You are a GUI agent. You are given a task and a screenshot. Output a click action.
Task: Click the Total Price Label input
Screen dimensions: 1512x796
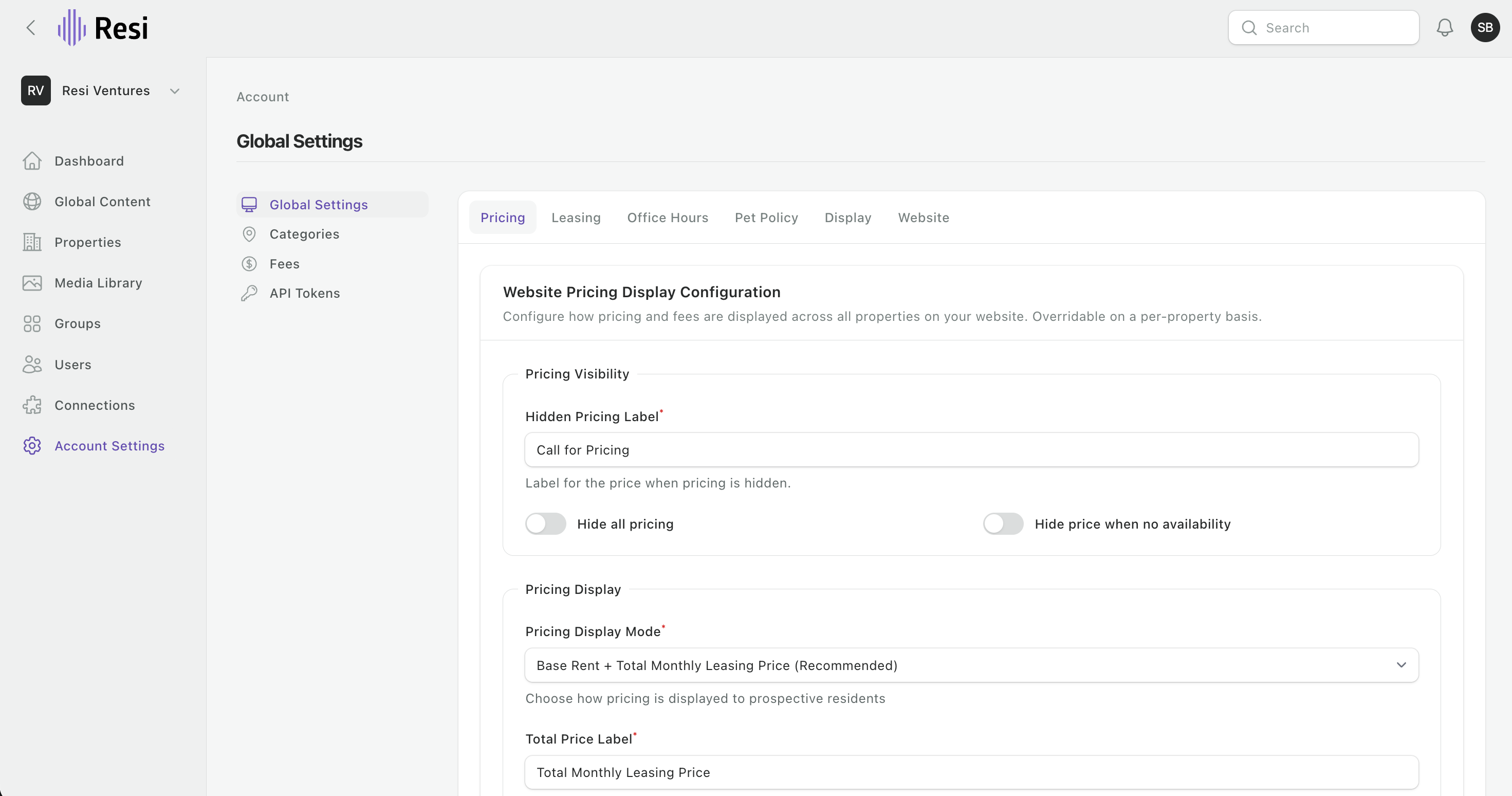pyautogui.click(x=971, y=772)
